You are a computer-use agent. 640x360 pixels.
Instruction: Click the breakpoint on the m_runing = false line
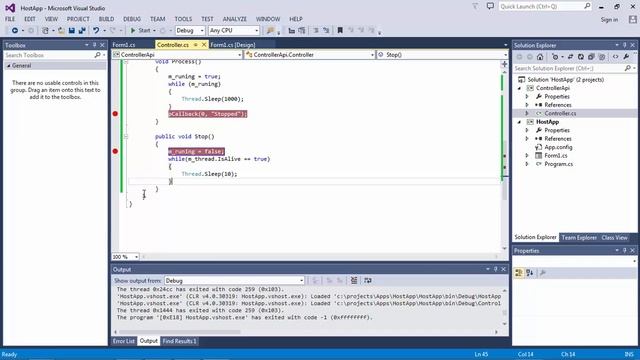click(115, 151)
